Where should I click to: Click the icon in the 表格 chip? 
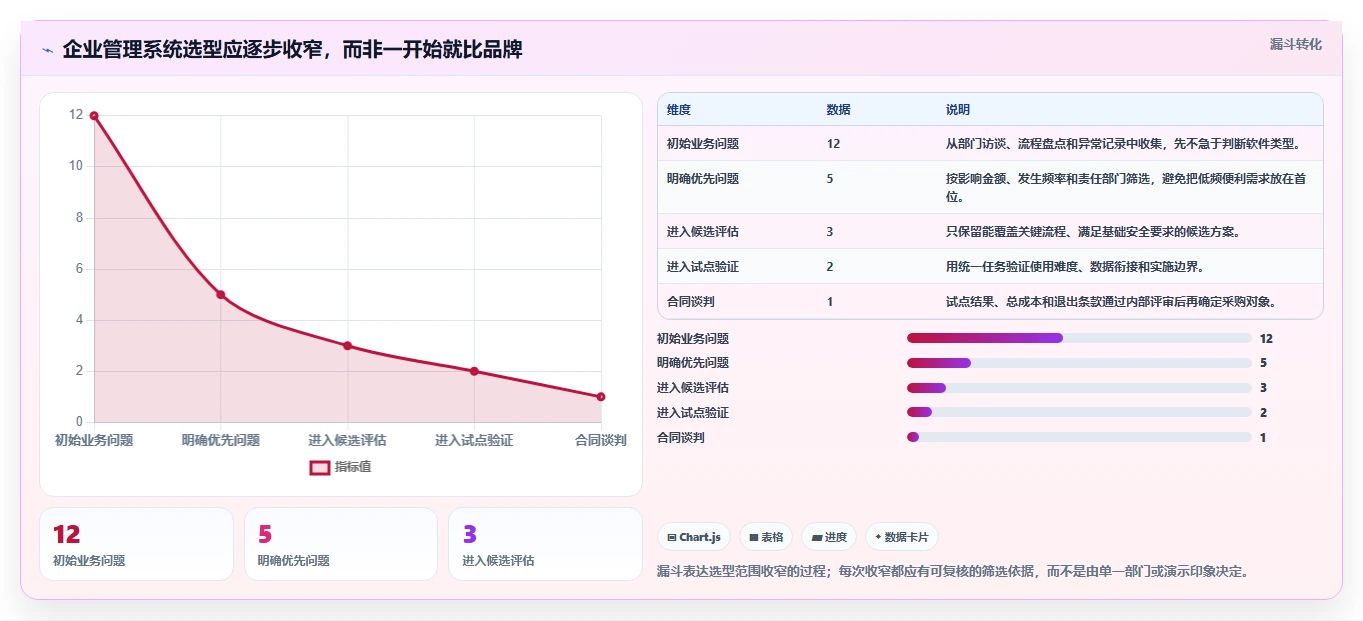coord(754,537)
